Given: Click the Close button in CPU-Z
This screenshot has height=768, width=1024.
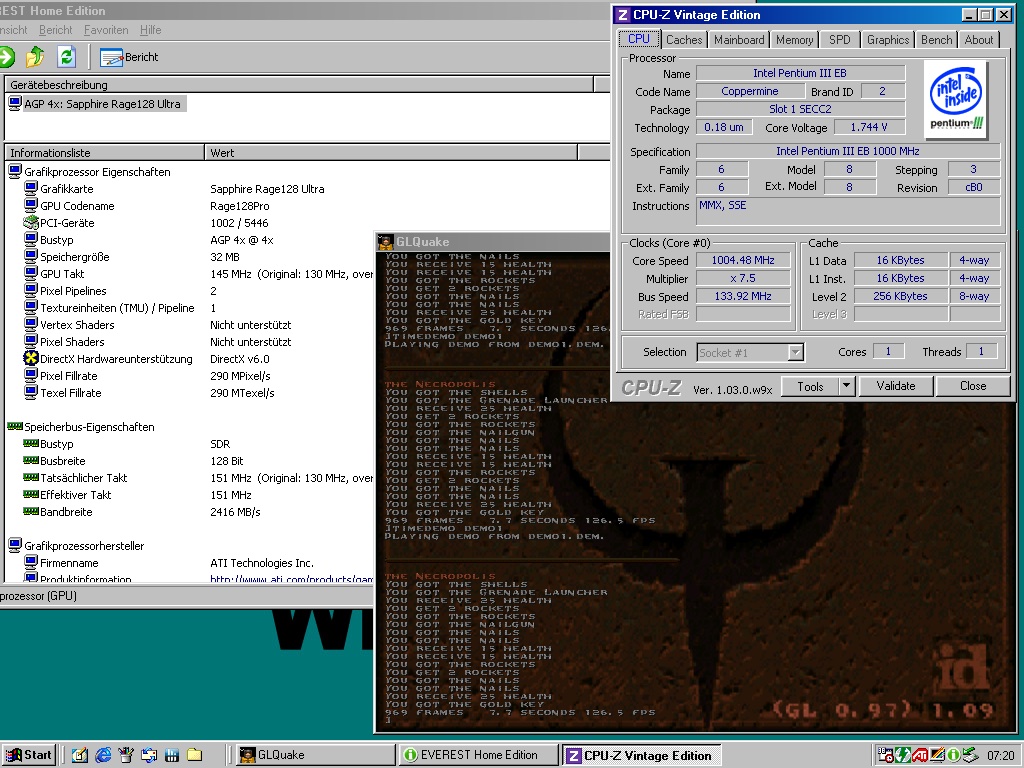Looking at the screenshot, I should [x=972, y=386].
